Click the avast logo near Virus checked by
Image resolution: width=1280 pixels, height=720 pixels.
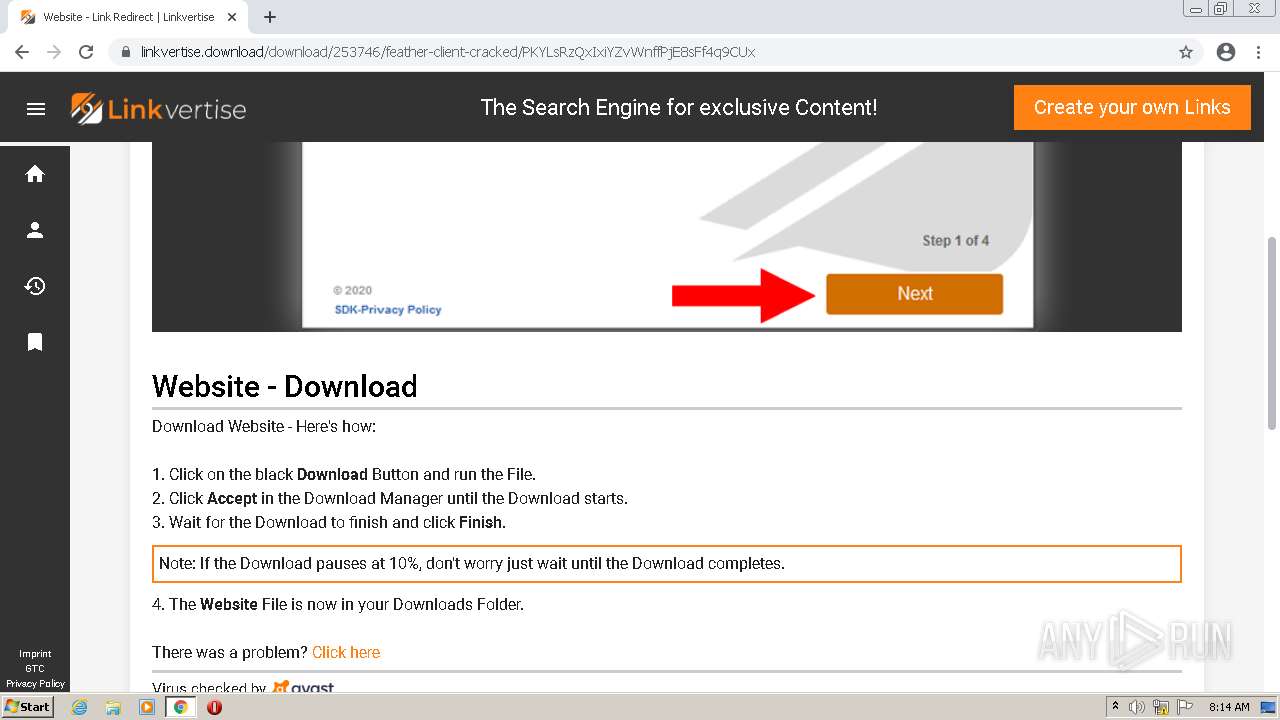(303, 687)
